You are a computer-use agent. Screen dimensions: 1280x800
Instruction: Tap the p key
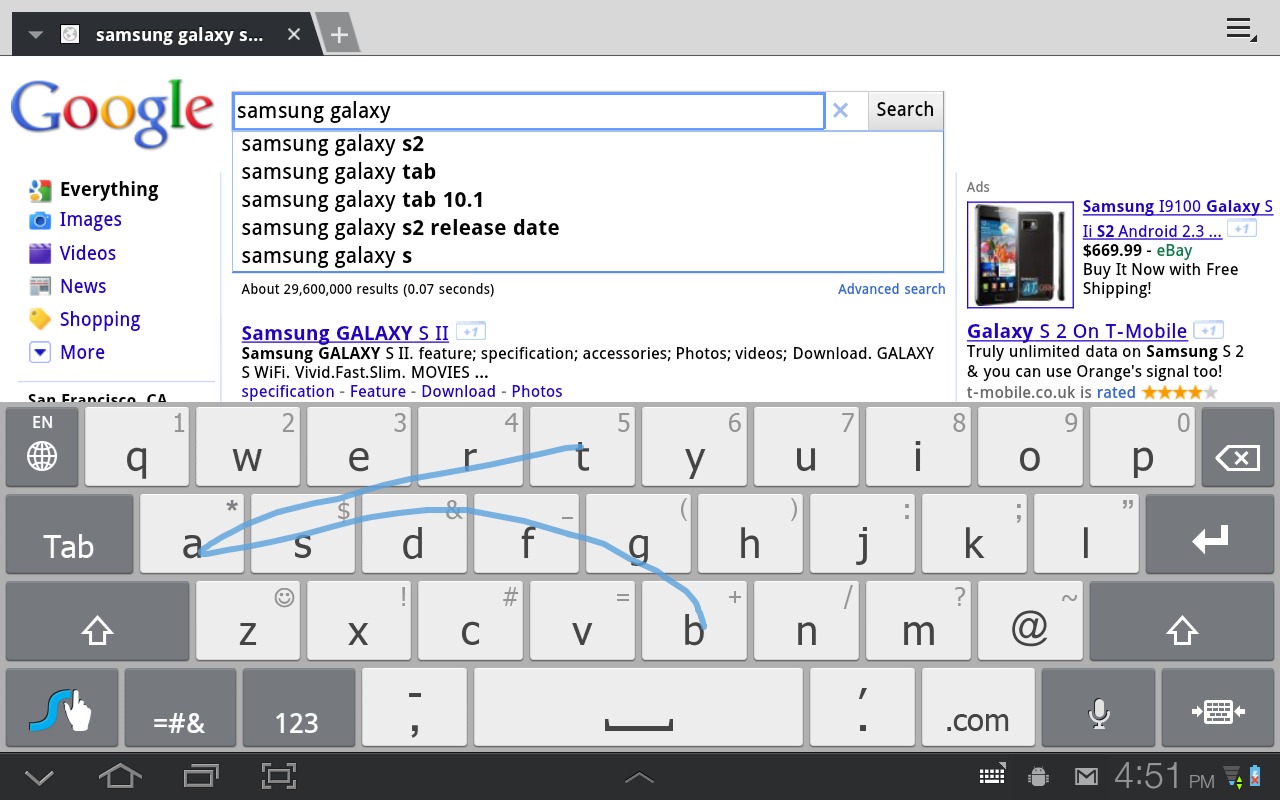tap(1142, 445)
